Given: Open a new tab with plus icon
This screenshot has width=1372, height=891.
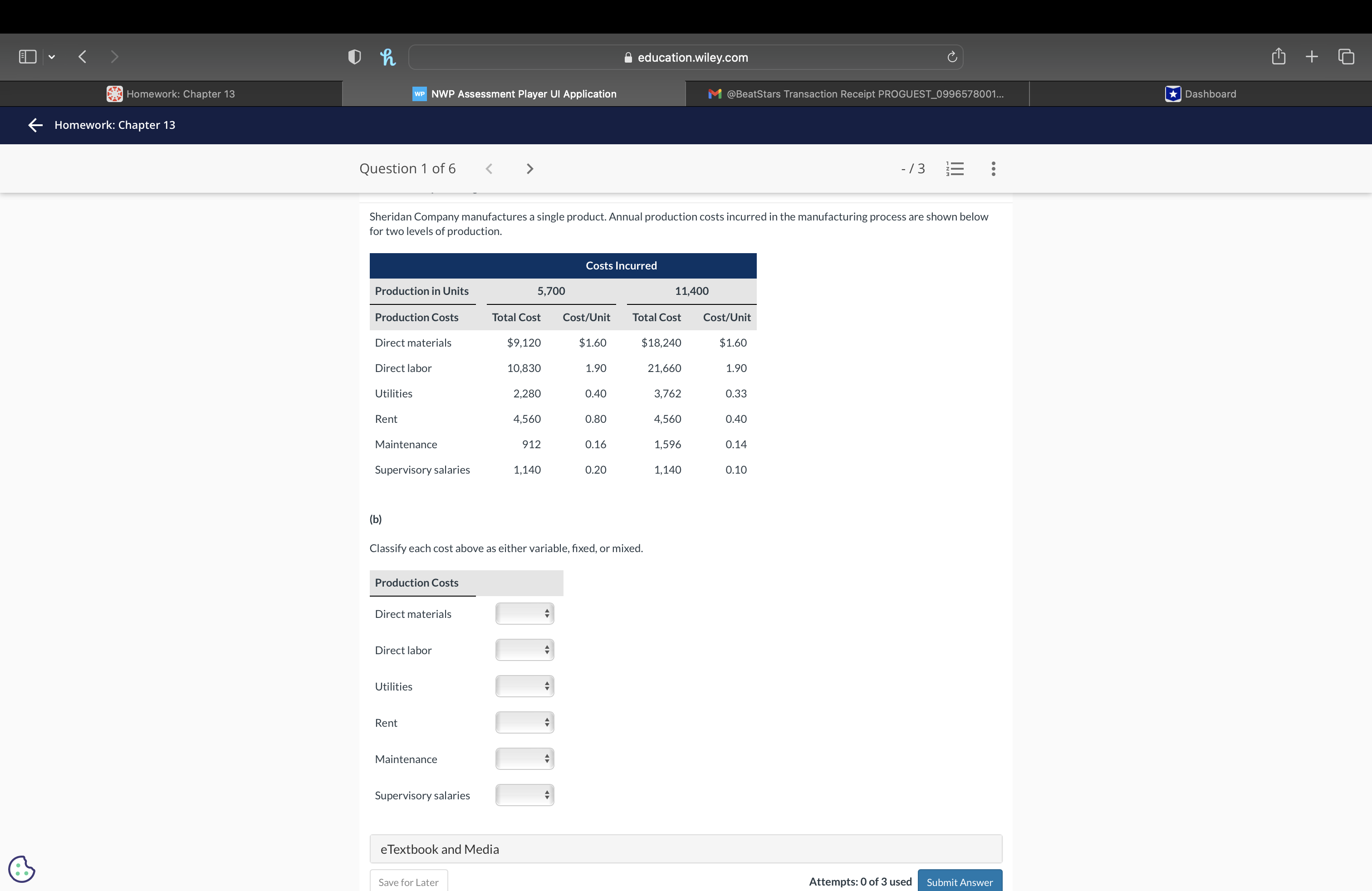Looking at the screenshot, I should click(x=1312, y=56).
